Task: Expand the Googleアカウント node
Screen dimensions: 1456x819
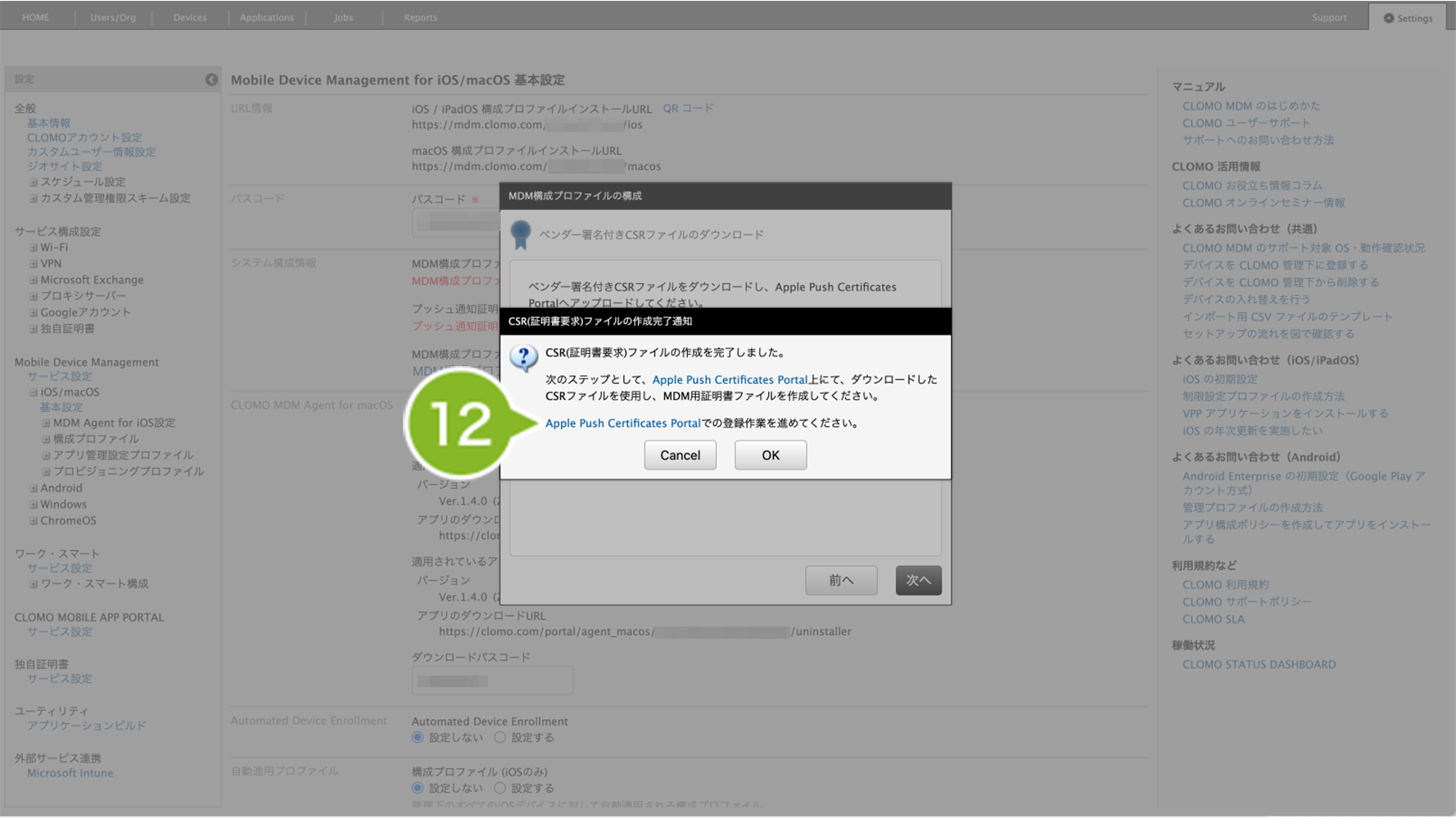Action: point(34,312)
